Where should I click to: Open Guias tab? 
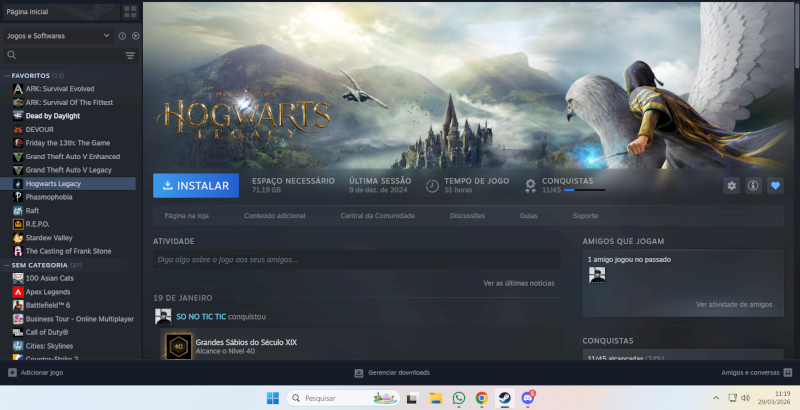tap(529, 216)
